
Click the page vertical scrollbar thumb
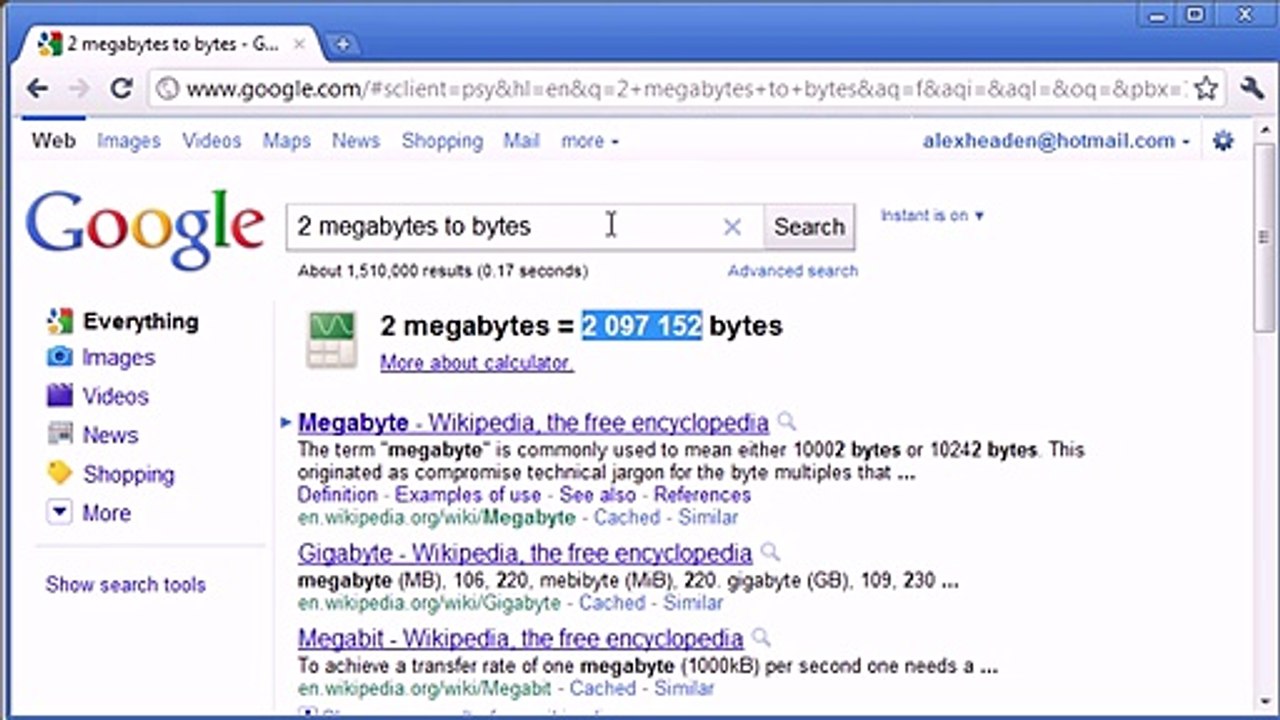(1264, 240)
